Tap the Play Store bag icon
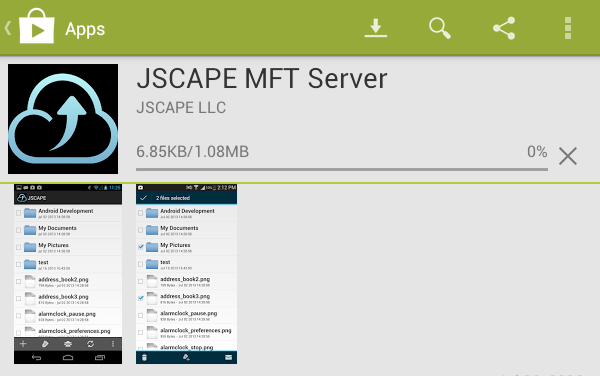600x376 pixels. click(x=37, y=26)
